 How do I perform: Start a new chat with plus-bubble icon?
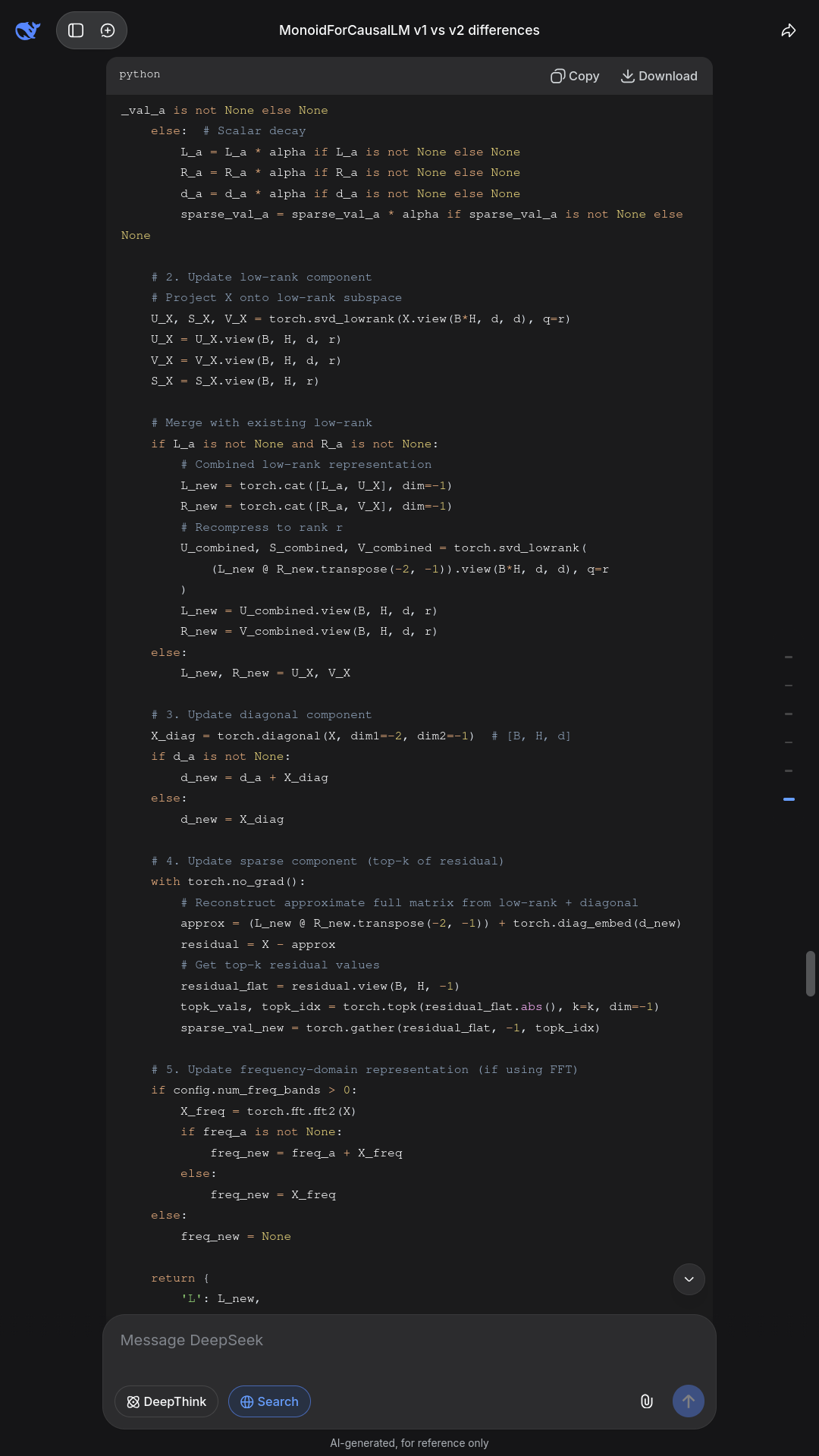click(108, 30)
